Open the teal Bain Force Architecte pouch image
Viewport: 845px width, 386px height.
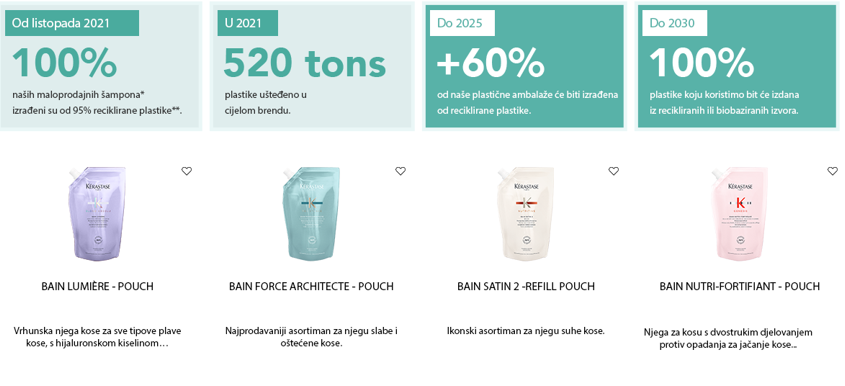(311, 213)
